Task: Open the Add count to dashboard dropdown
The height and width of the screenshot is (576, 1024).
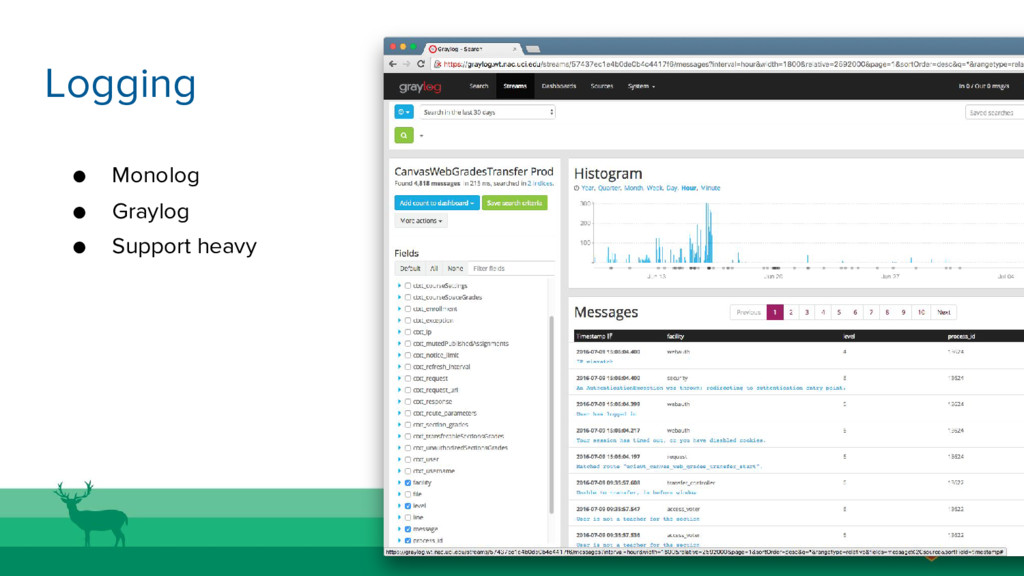Action: (x=436, y=203)
